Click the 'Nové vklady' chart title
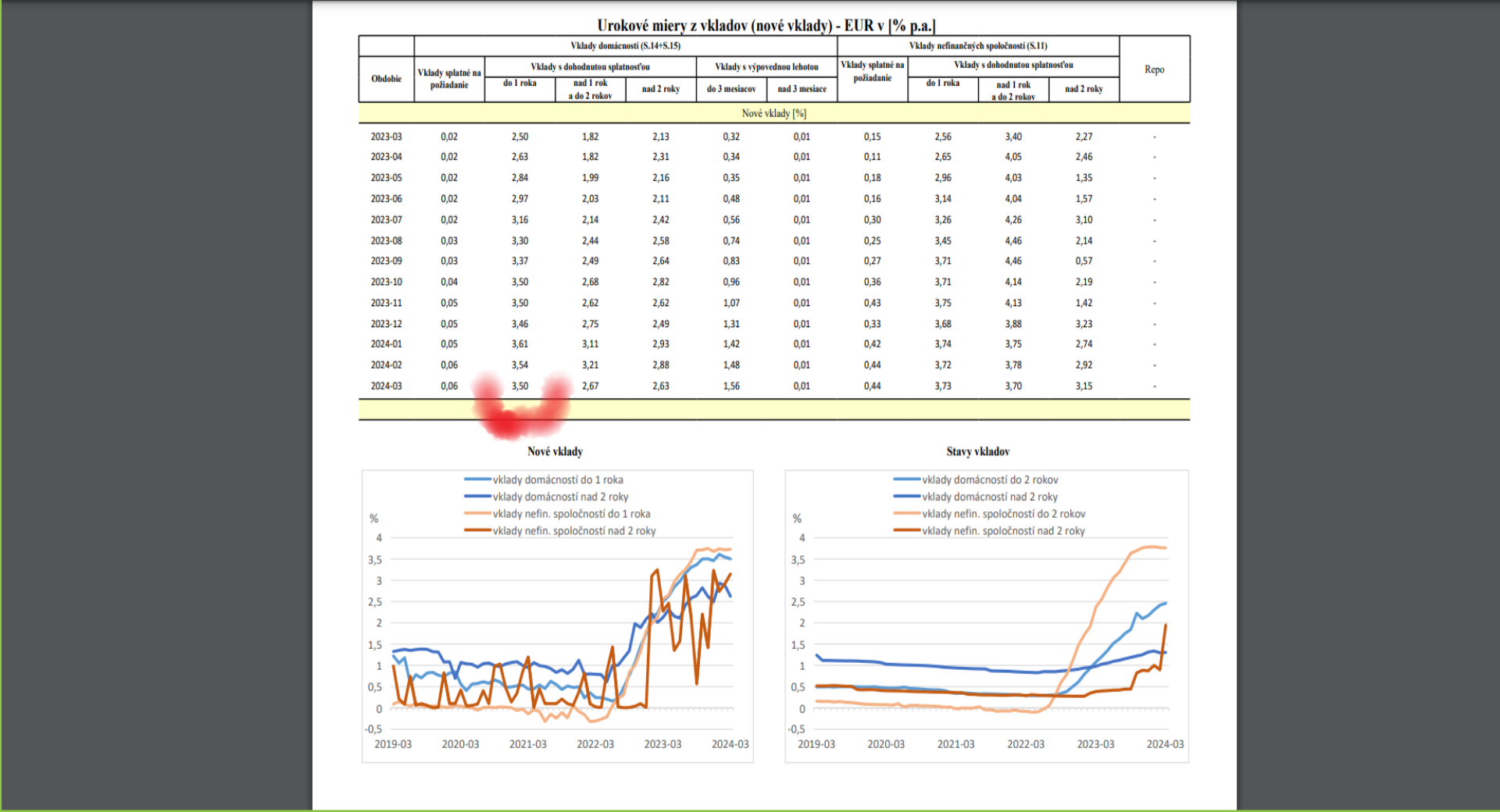 pos(555,451)
